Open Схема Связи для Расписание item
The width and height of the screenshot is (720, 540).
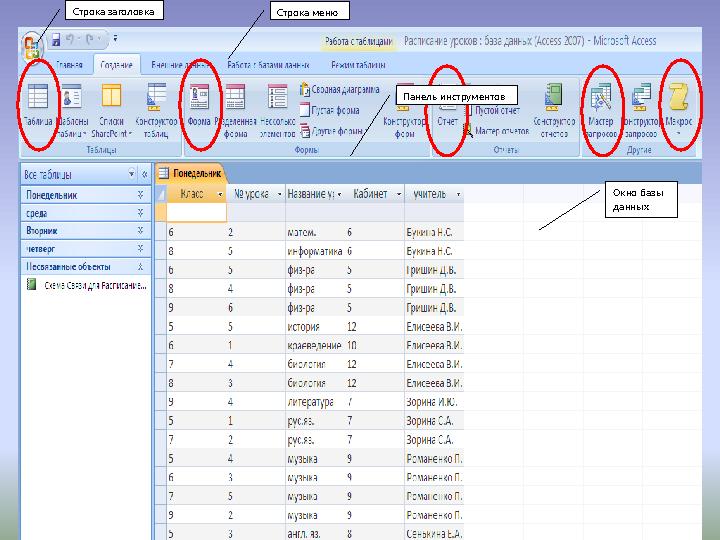[87, 285]
